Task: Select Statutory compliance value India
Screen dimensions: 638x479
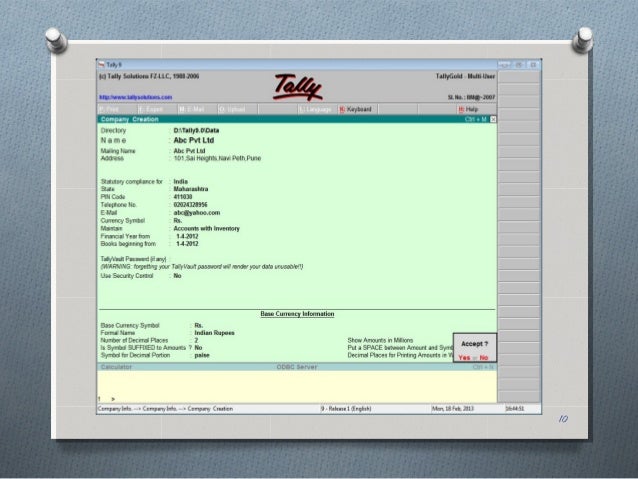Action: [181, 182]
